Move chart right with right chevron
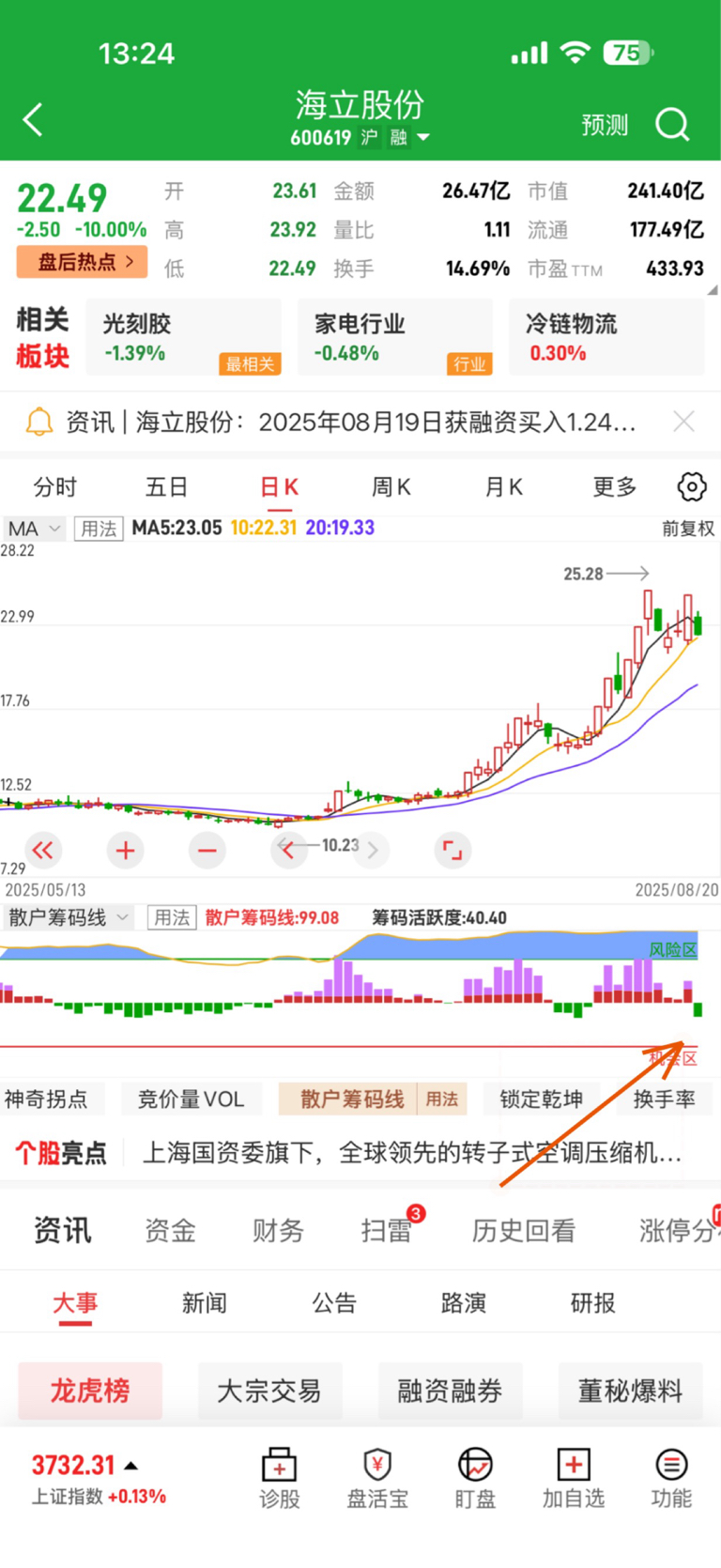This screenshot has height=1568, width=721. click(x=372, y=851)
